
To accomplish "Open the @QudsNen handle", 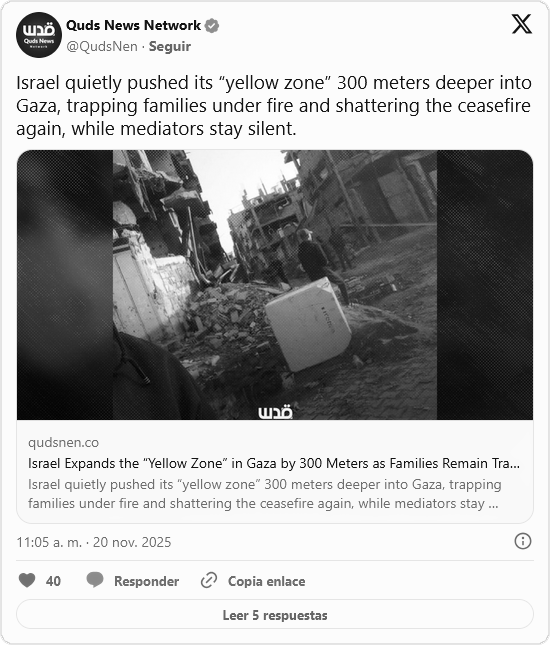I will coord(102,46).
